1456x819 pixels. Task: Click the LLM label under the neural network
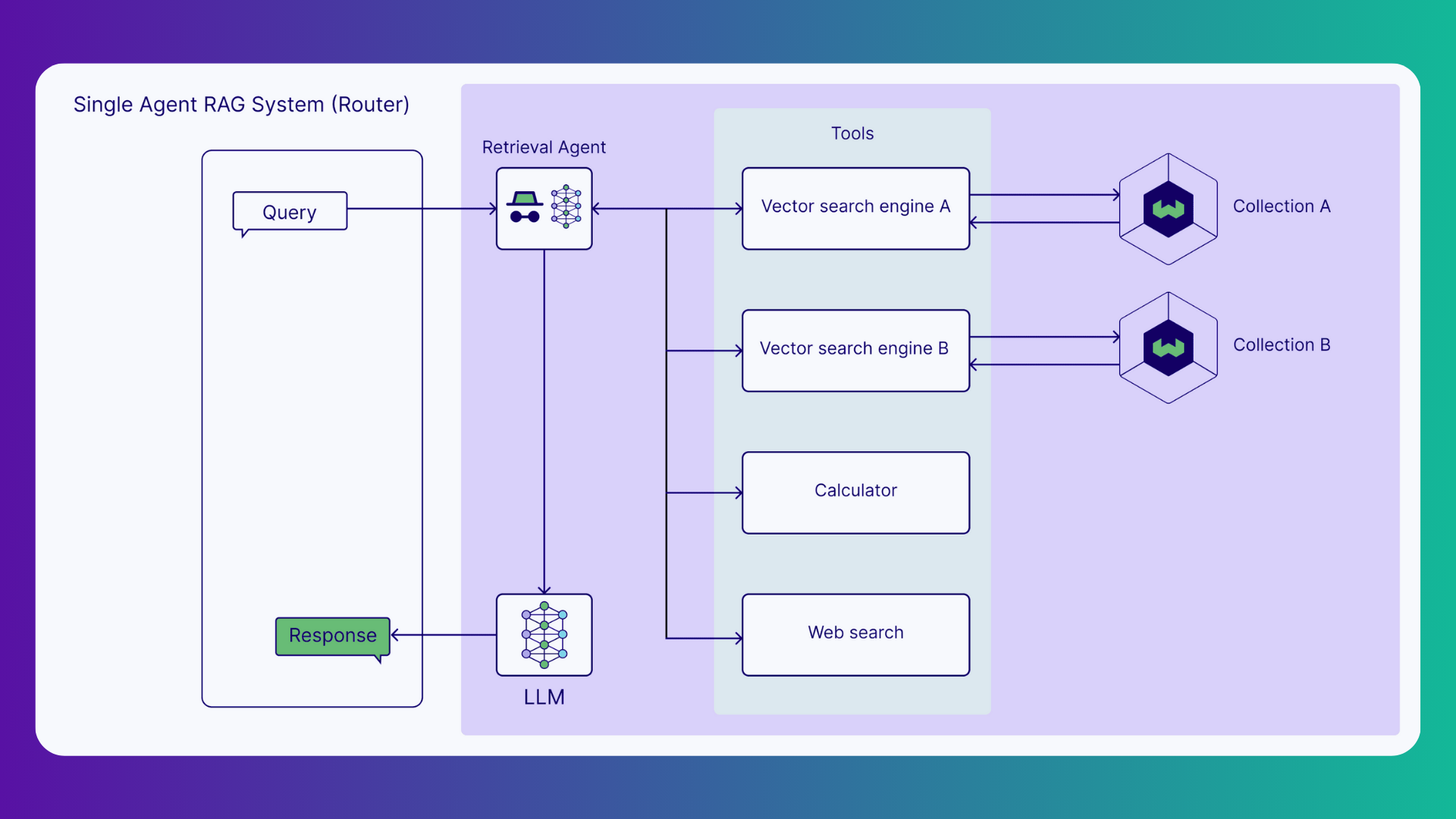pyautogui.click(x=544, y=697)
